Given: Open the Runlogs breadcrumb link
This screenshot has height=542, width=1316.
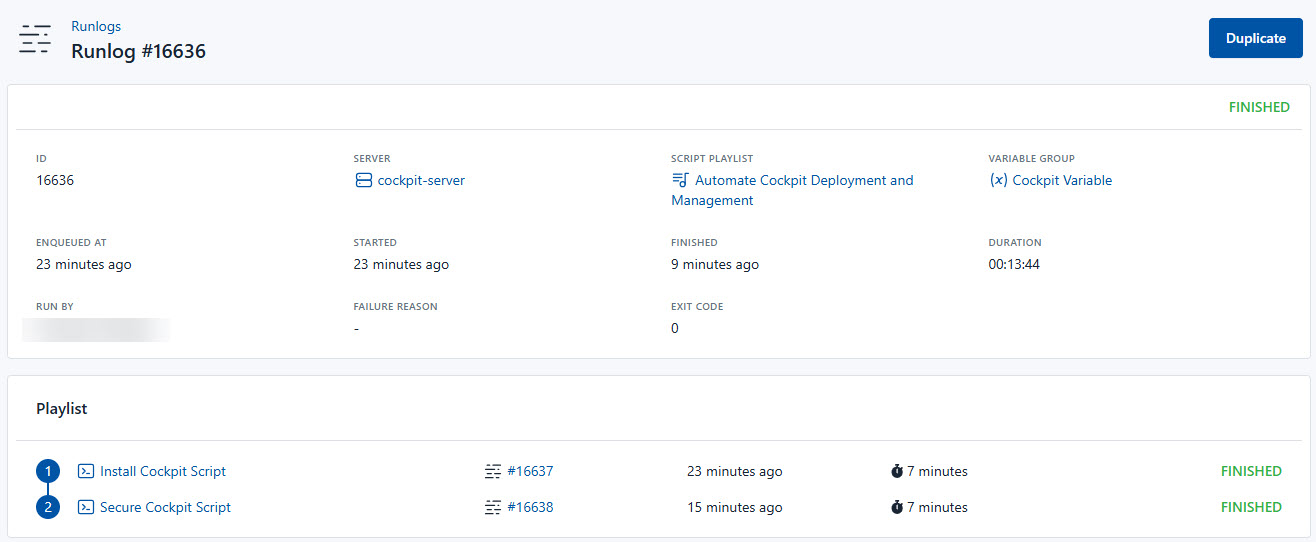Looking at the screenshot, I should tap(96, 27).
